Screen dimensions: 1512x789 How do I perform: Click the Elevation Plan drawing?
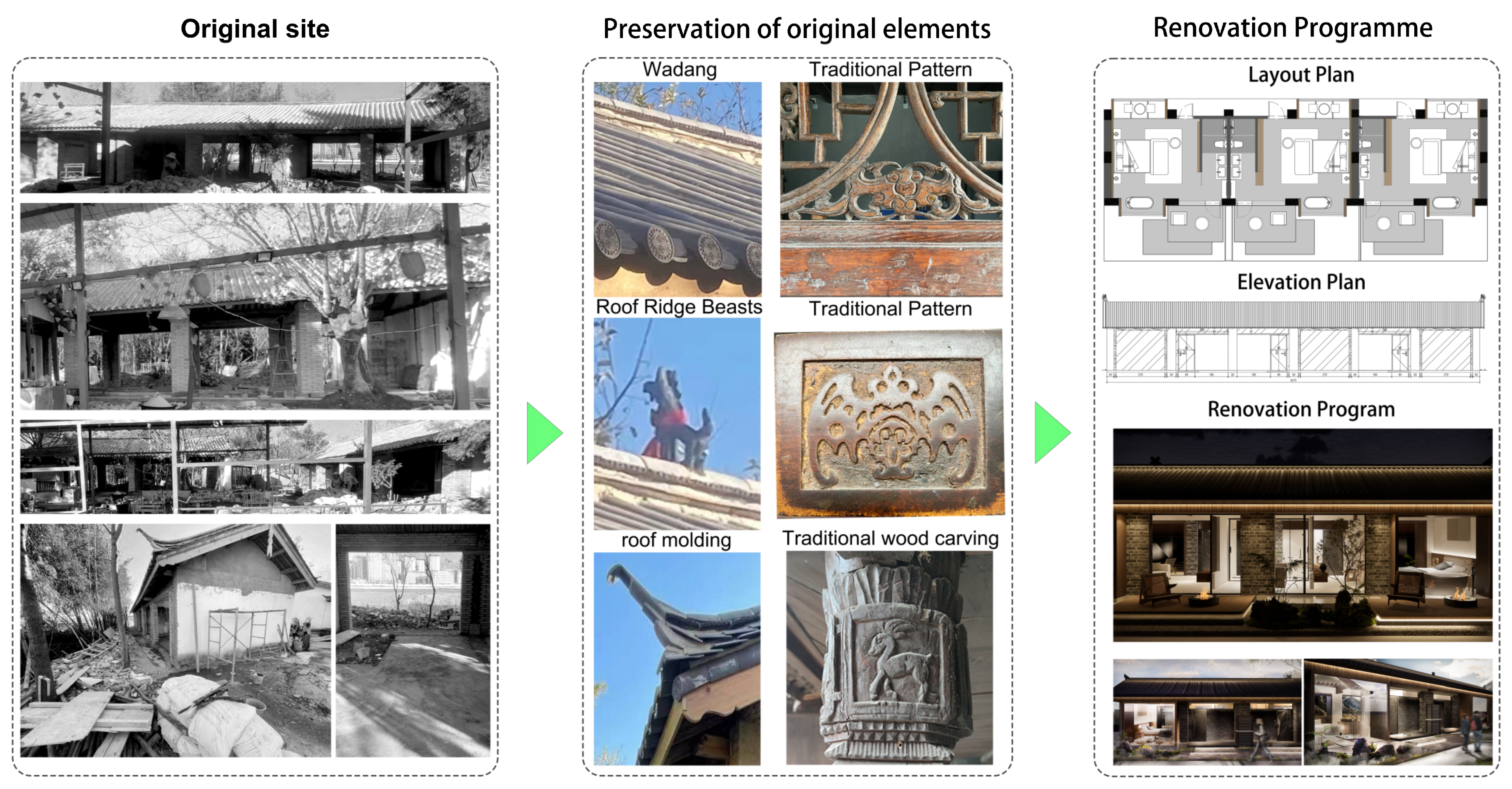[1294, 338]
